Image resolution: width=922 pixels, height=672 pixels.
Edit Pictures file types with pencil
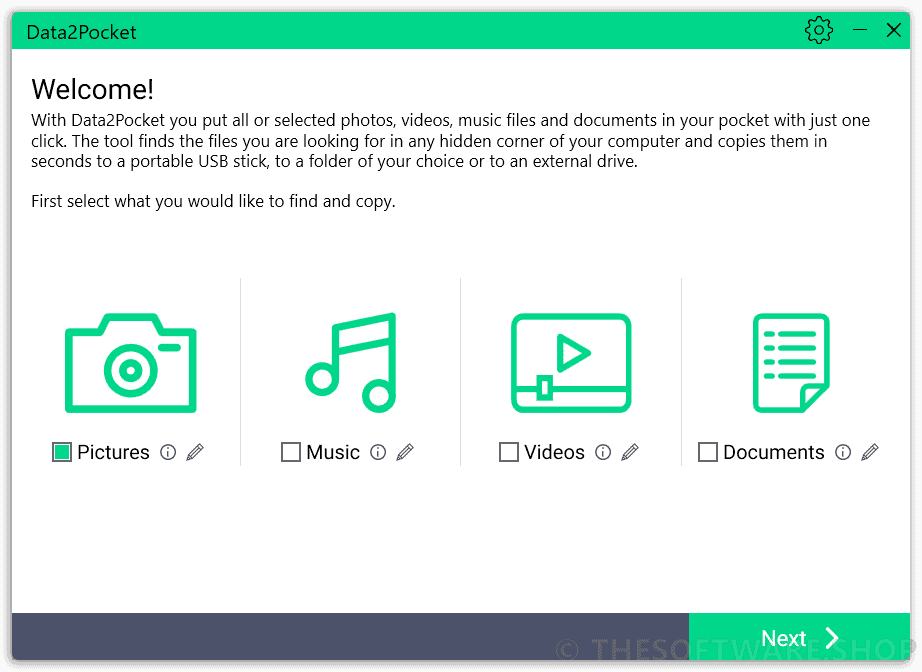195,452
